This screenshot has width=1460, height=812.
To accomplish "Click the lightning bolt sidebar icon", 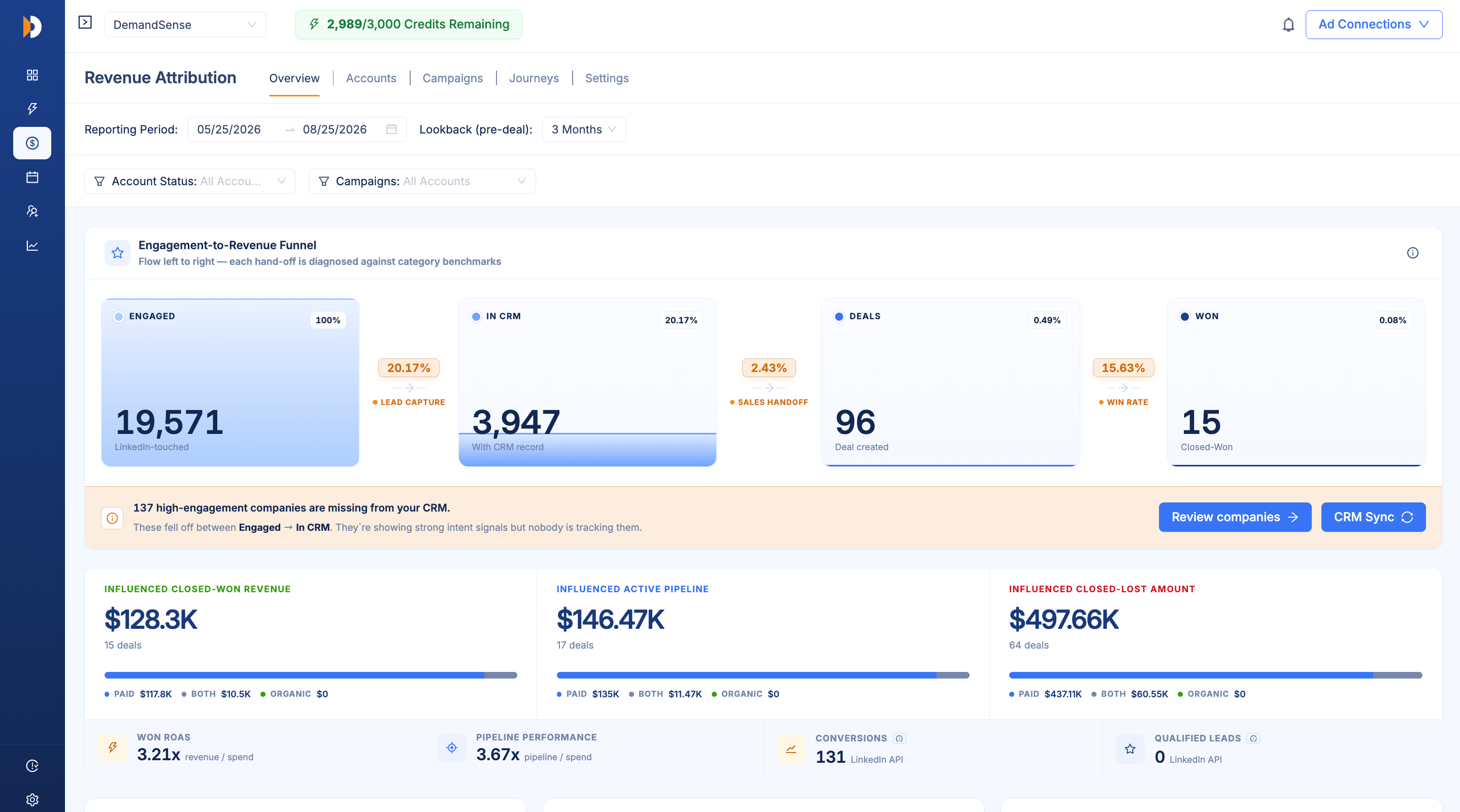I will (x=32, y=109).
